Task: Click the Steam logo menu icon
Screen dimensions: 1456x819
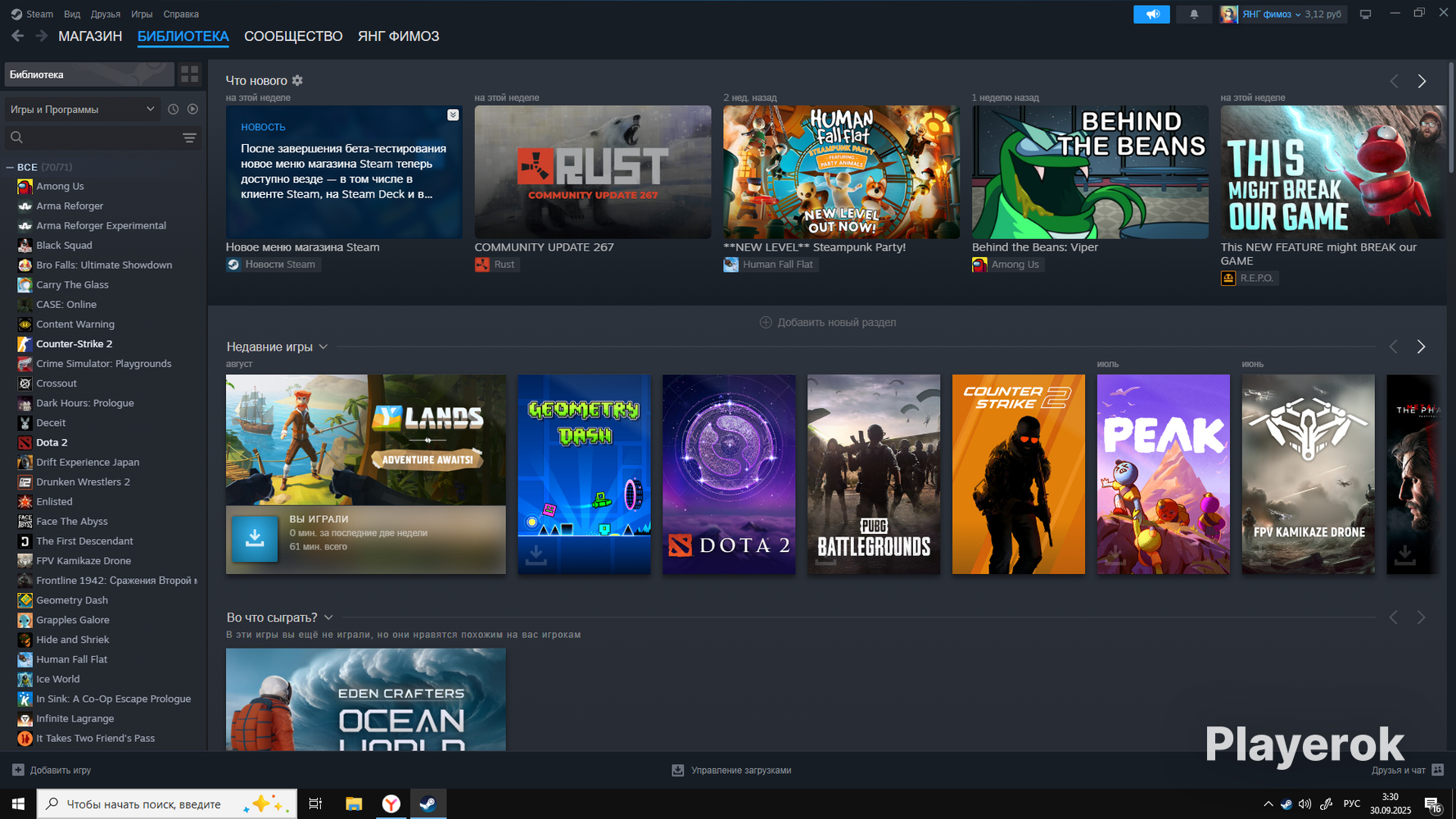Action: 16,14
